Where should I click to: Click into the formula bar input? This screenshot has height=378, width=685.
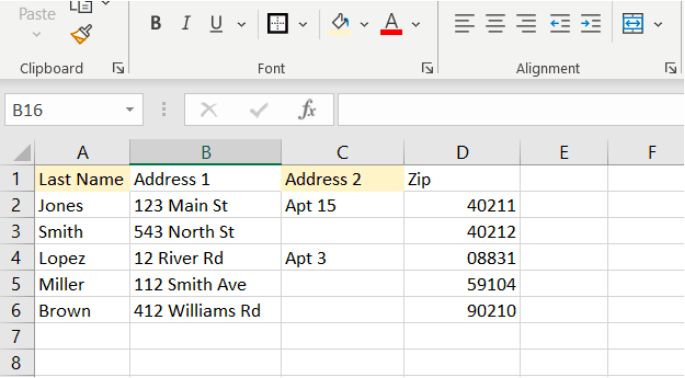click(511, 110)
